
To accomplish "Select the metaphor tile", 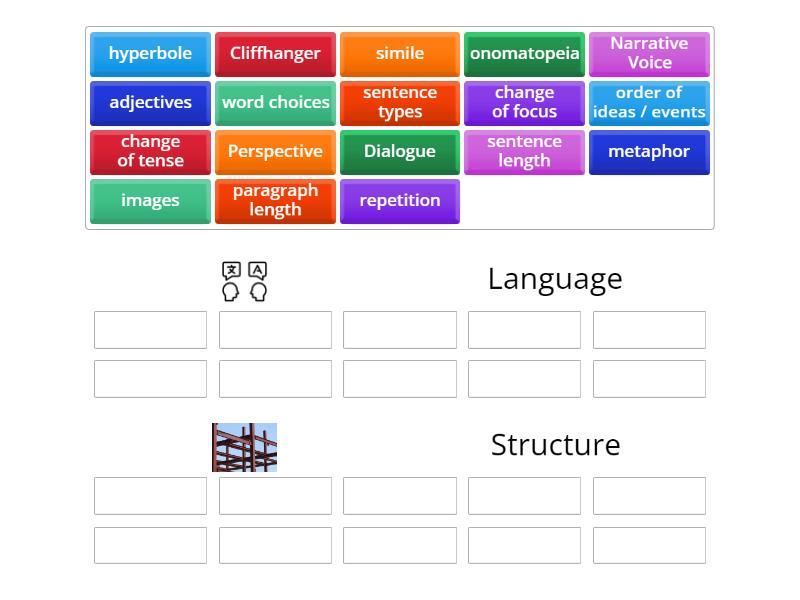I will click(x=649, y=152).
